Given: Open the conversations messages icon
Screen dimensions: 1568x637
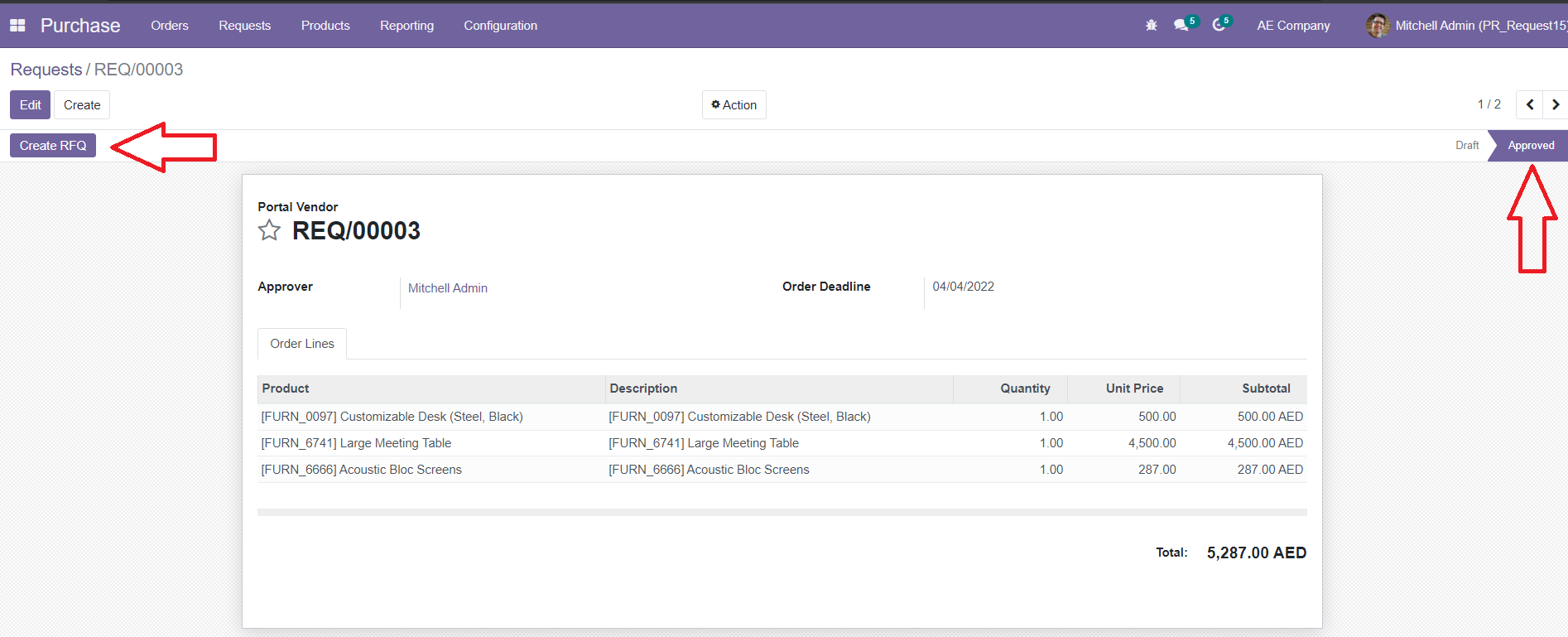Looking at the screenshot, I should 1181,26.
